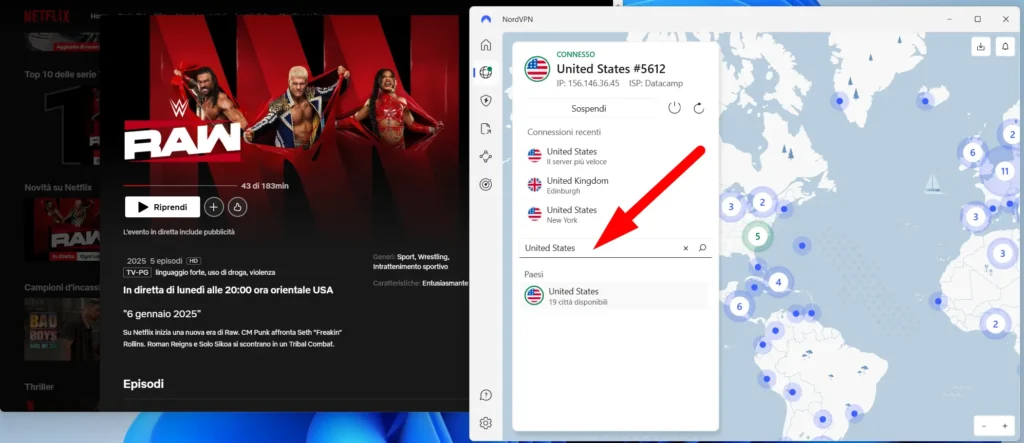Click Sospendi to pause the VPN
The image size is (1024, 443).
click(589, 108)
